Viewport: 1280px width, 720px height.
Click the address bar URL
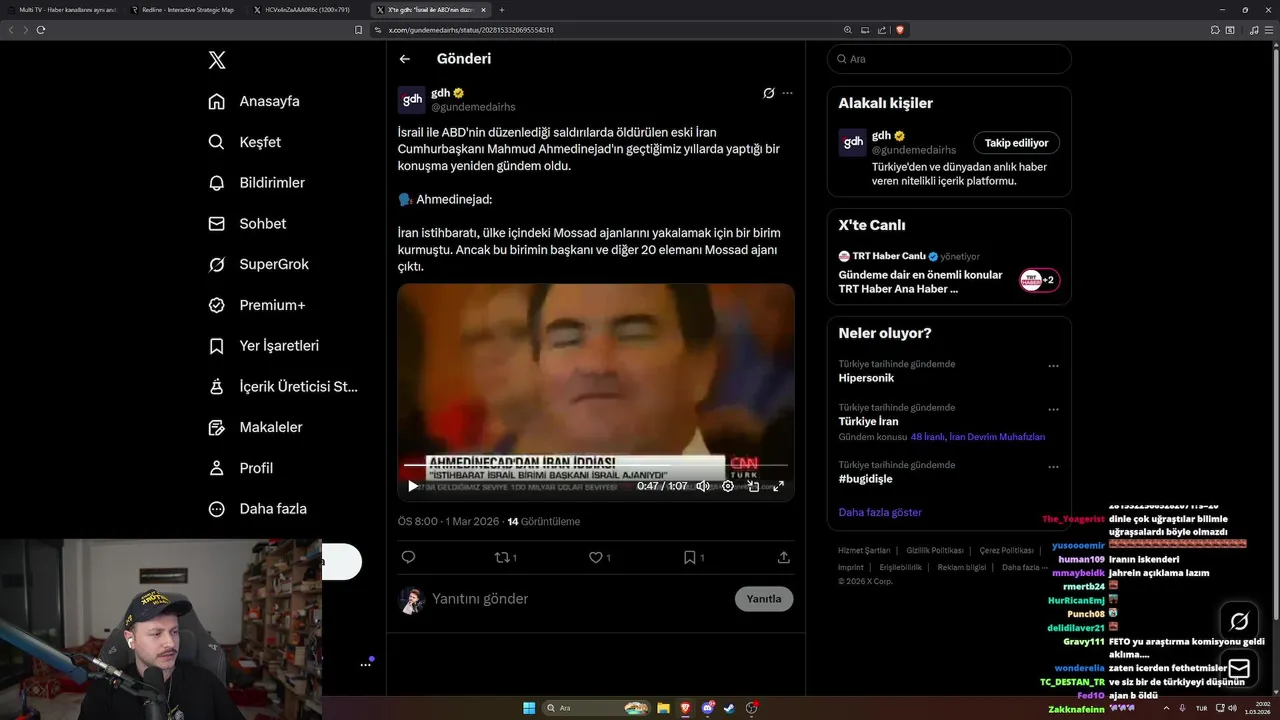click(471, 30)
